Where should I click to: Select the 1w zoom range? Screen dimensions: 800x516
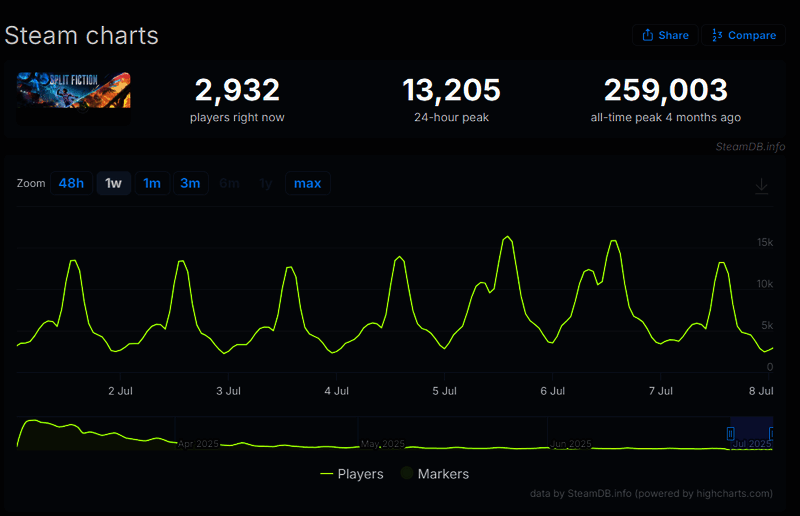114,183
